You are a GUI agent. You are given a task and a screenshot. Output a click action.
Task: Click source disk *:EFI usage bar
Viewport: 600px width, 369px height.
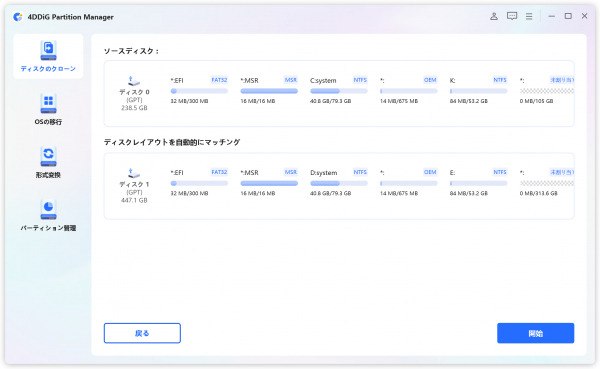(x=199, y=91)
